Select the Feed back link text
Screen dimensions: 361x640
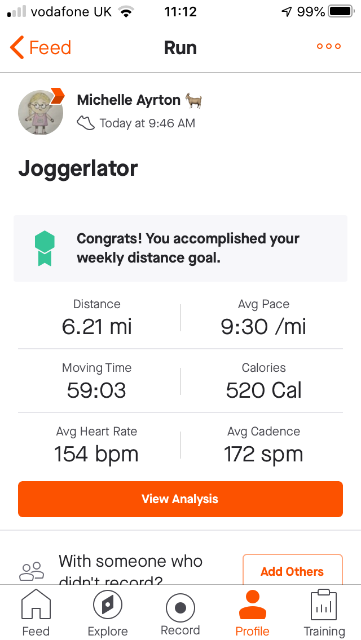tap(50, 47)
